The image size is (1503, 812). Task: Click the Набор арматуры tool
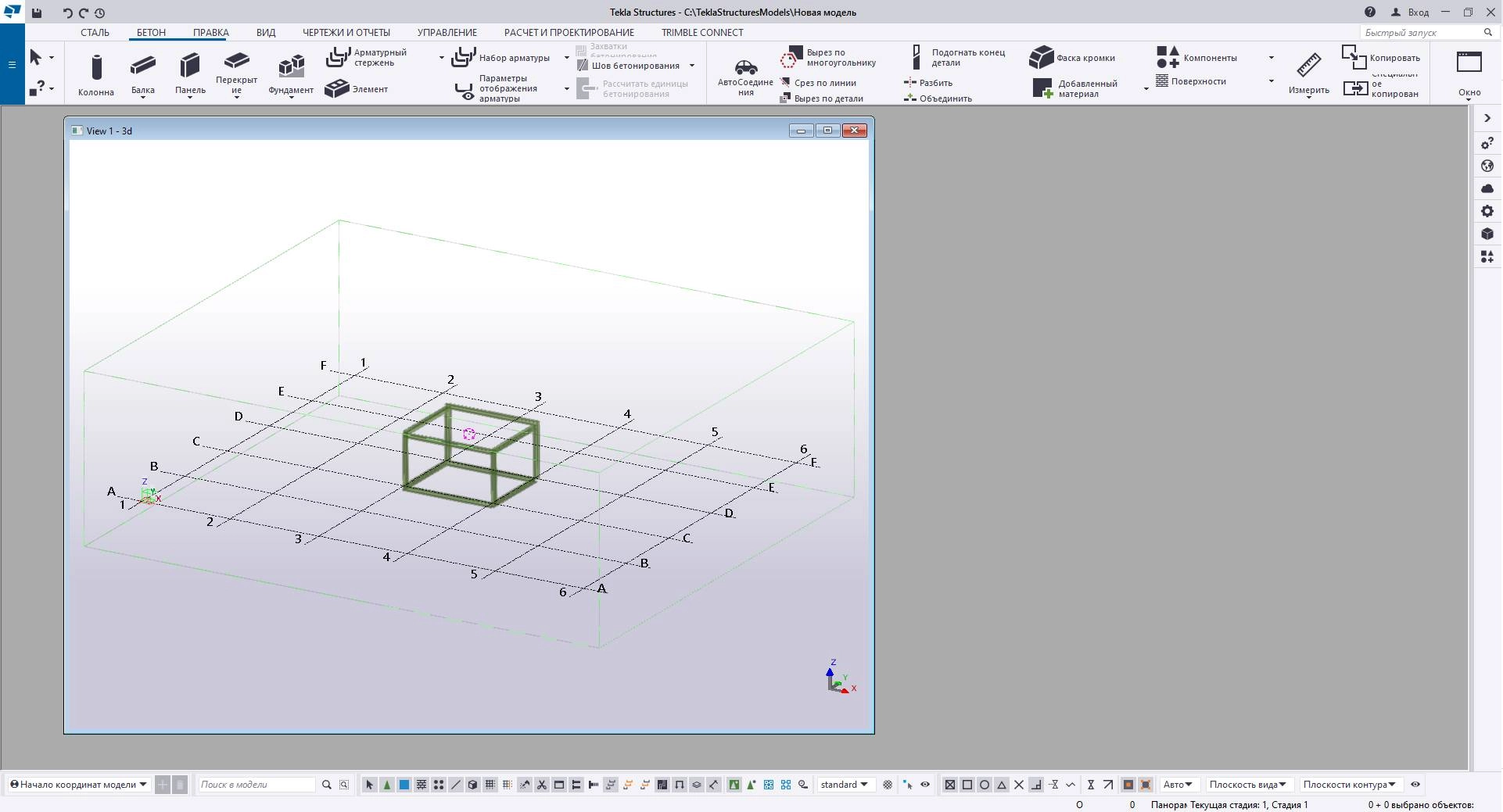[501, 57]
